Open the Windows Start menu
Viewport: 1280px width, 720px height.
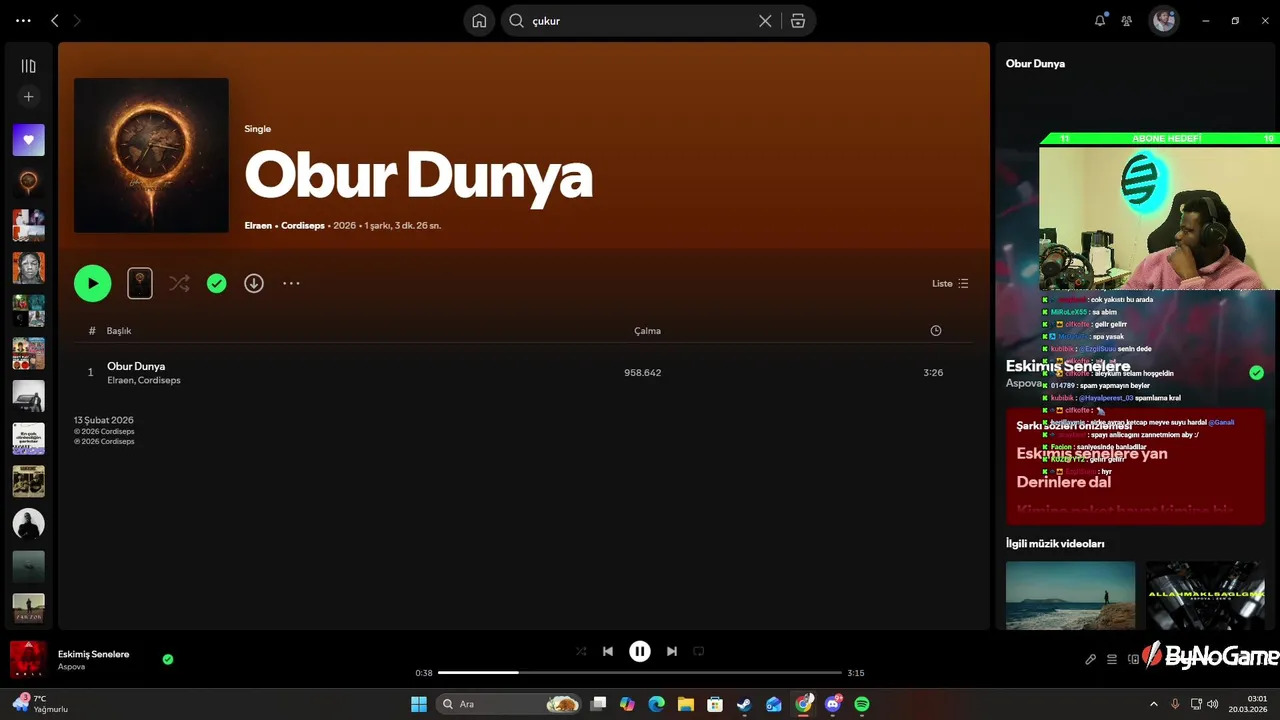point(419,704)
